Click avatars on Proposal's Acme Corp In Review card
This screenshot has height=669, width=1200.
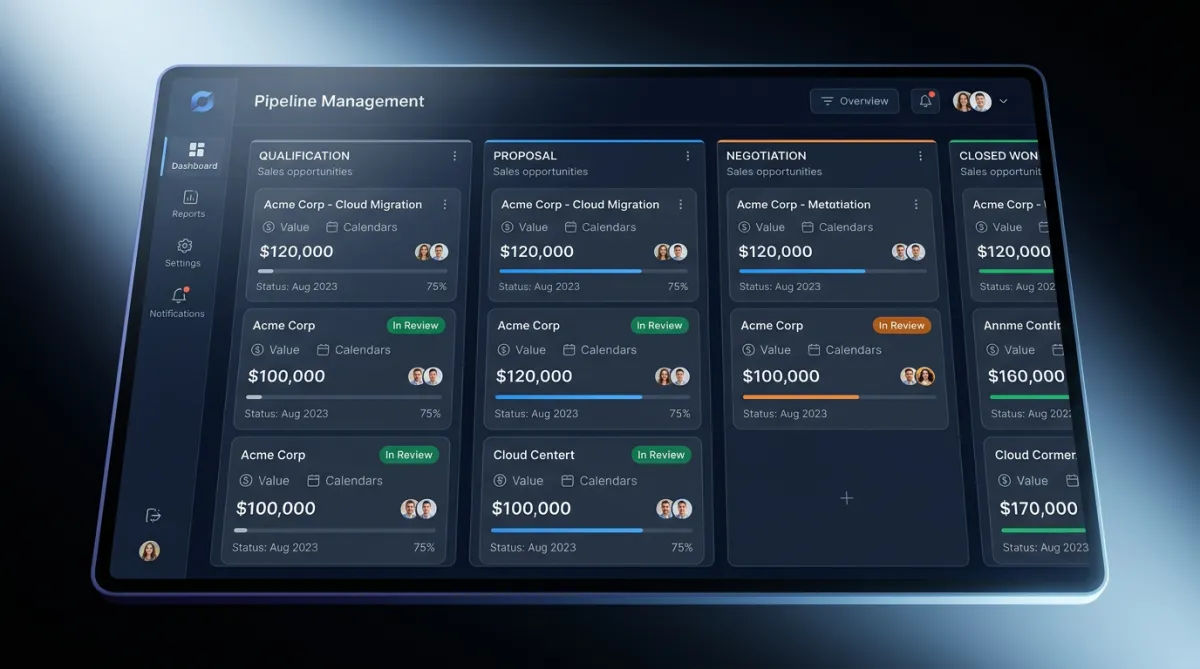coord(672,376)
